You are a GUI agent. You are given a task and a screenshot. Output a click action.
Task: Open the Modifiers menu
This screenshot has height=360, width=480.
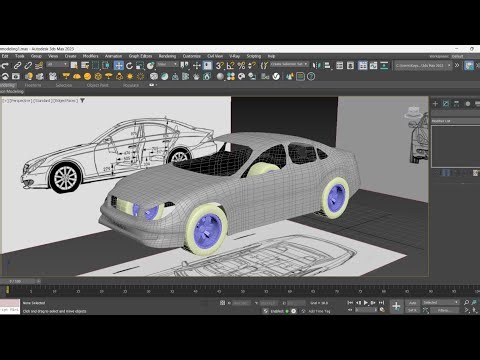(x=90, y=56)
